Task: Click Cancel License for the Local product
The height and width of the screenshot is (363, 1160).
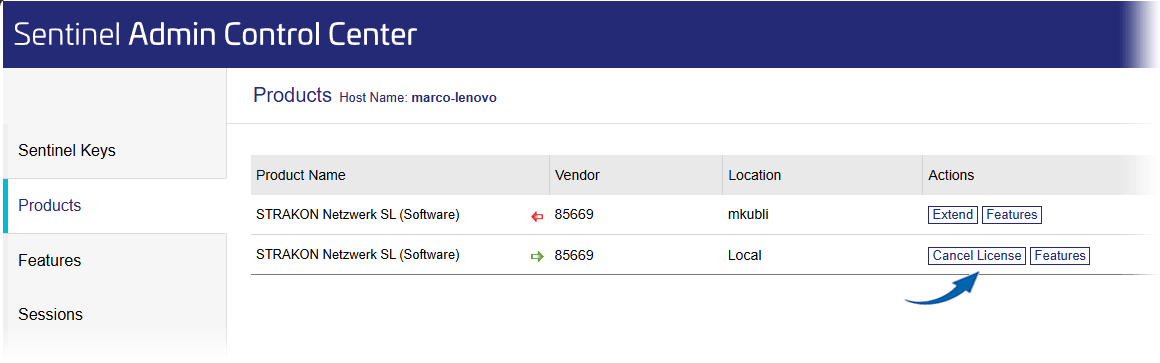Action: [977, 256]
